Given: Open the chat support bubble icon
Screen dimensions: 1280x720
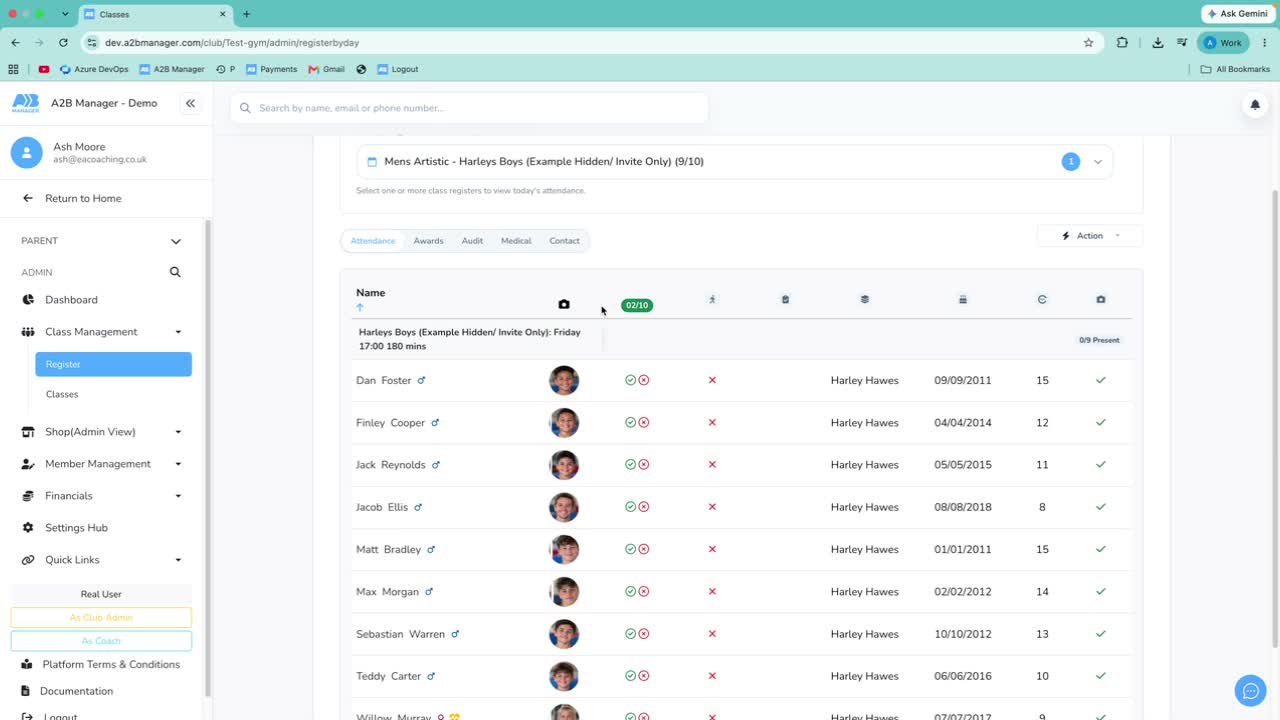Looking at the screenshot, I should (1250, 690).
